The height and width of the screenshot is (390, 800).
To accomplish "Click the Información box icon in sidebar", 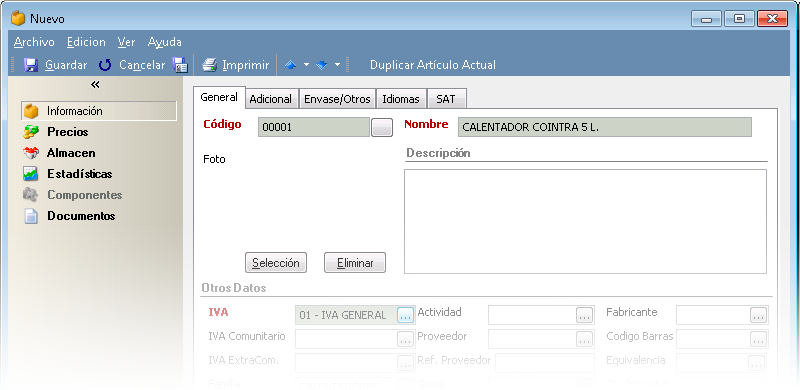I will [32, 111].
